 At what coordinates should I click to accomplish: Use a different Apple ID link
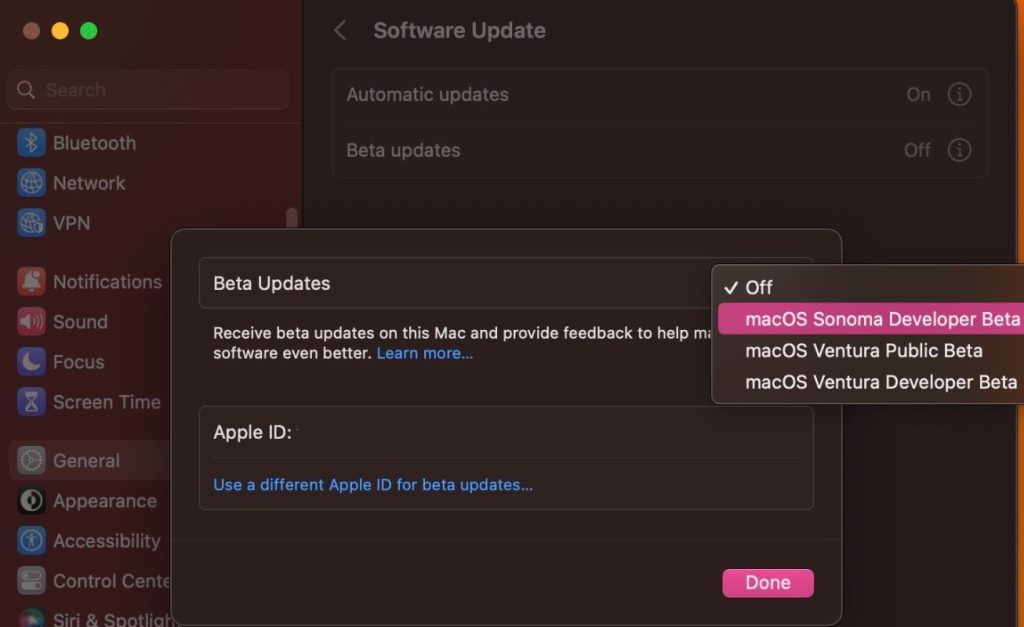point(373,485)
